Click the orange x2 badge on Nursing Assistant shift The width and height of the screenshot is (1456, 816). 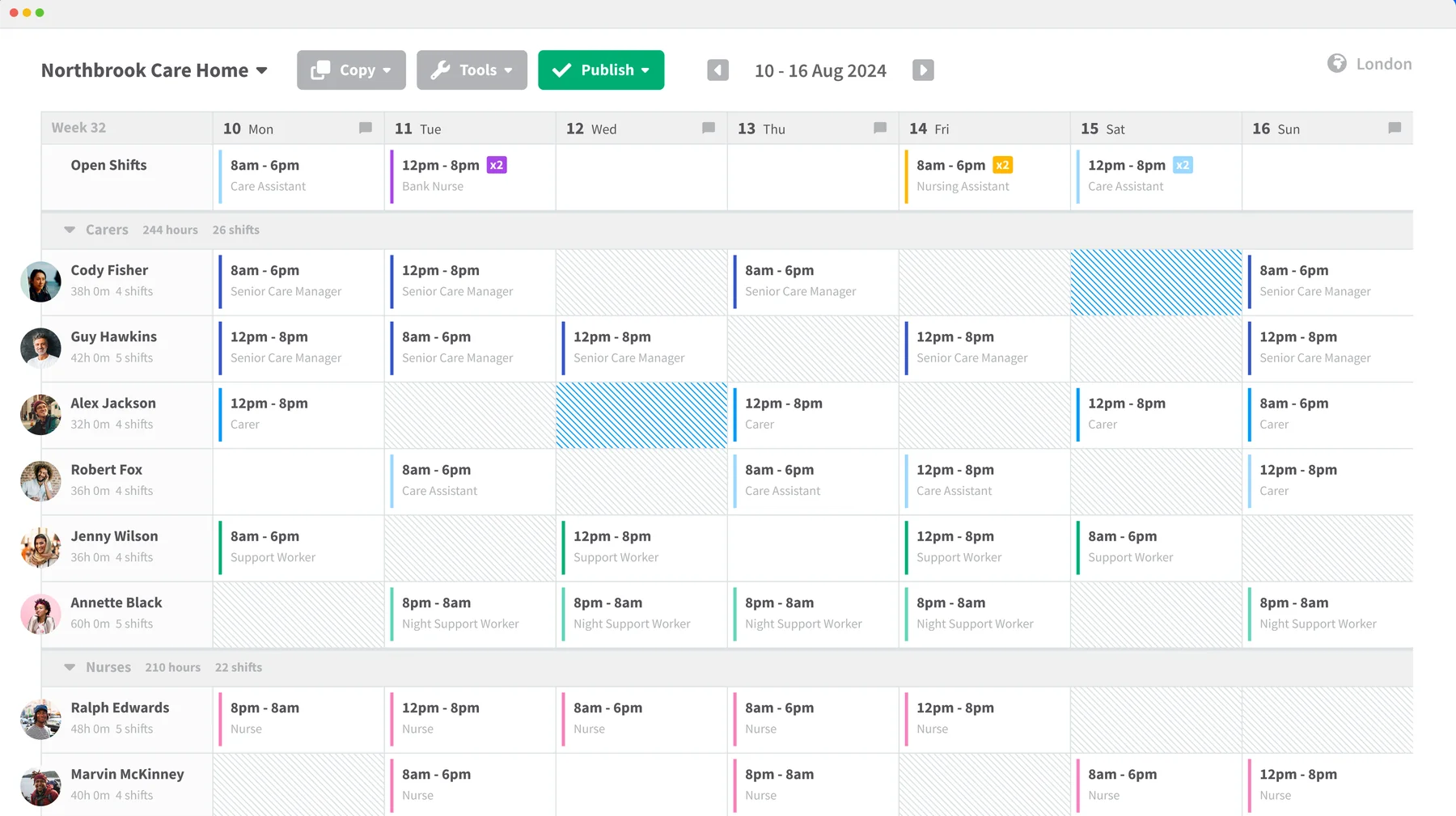[x=1003, y=165]
